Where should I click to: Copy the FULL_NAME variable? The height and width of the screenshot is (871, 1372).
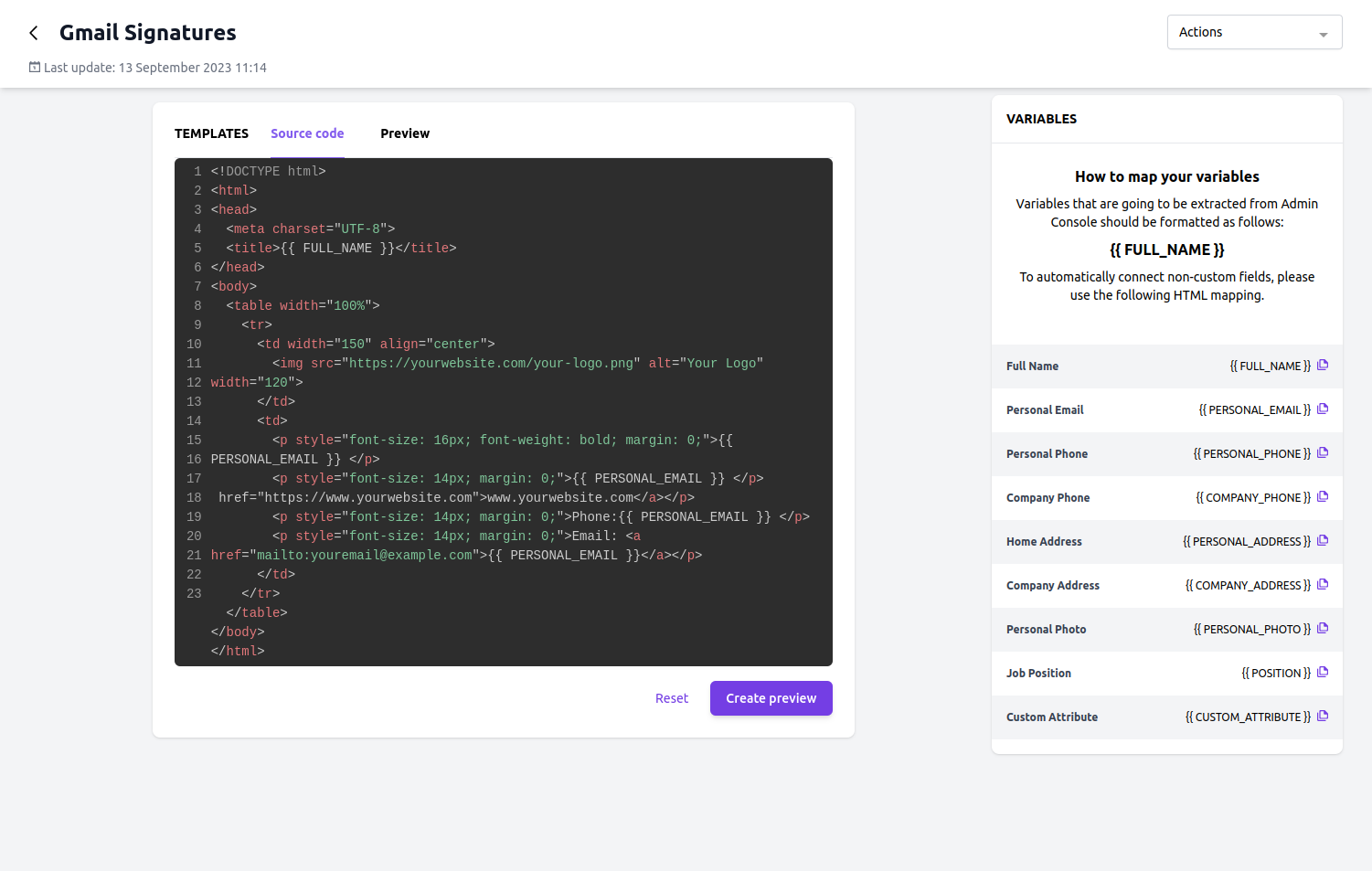pyautogui.click(x=1323, y=366)
